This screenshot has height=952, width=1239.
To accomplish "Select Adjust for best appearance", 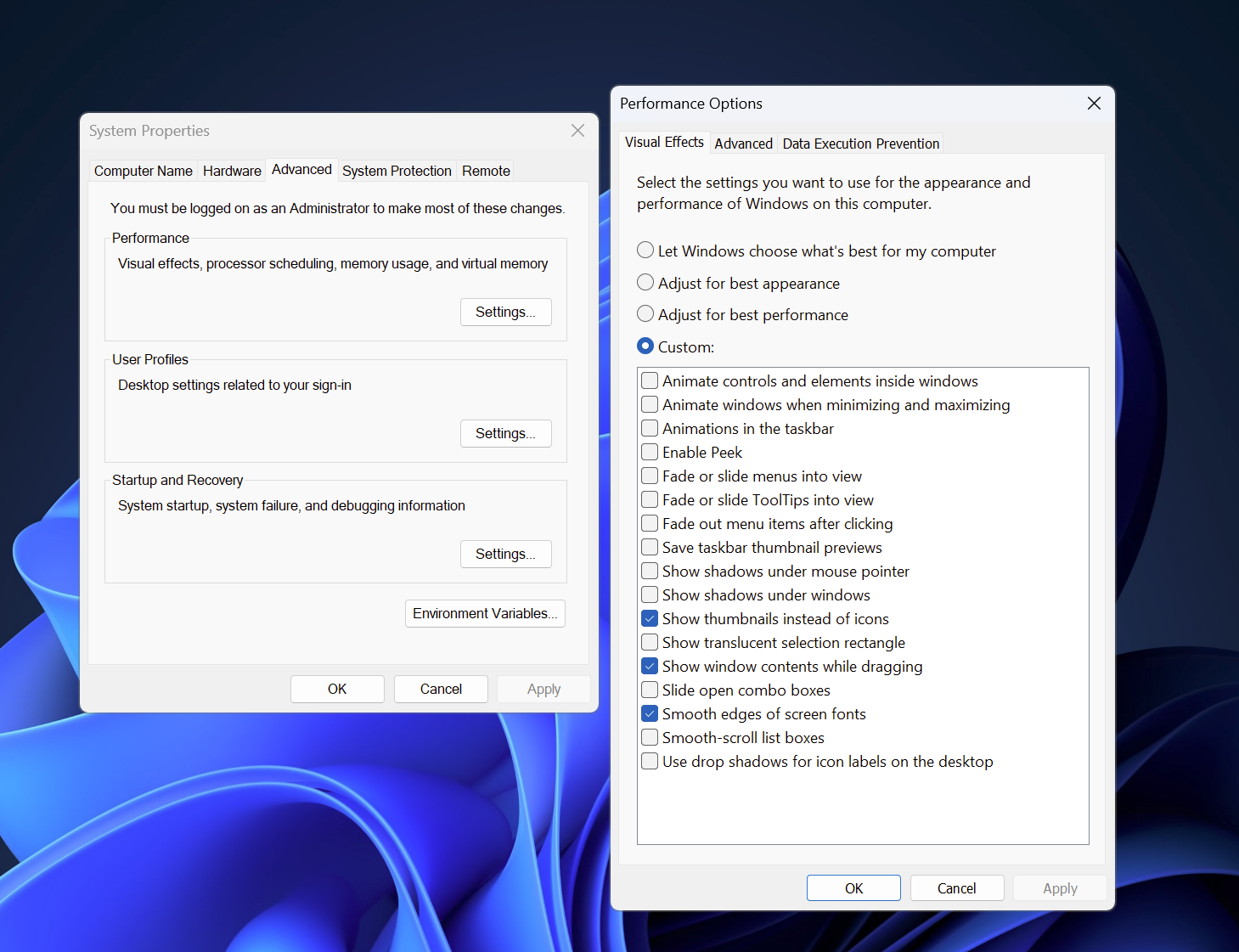I will (x=645, y=283).
